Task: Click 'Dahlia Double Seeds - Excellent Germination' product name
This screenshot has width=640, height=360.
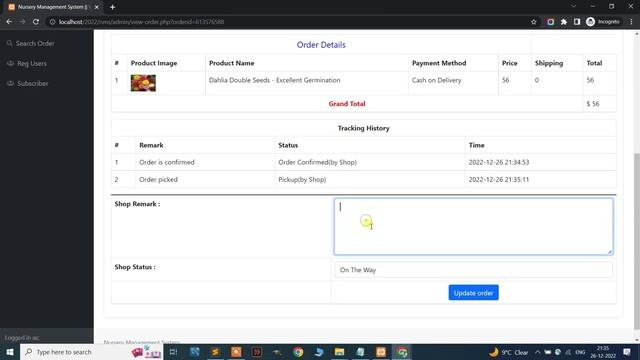Action: point(274,80)
